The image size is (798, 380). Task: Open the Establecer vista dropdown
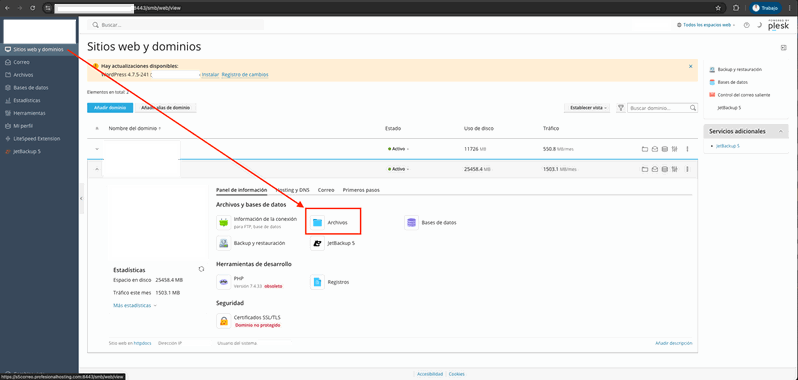(586, 108)
